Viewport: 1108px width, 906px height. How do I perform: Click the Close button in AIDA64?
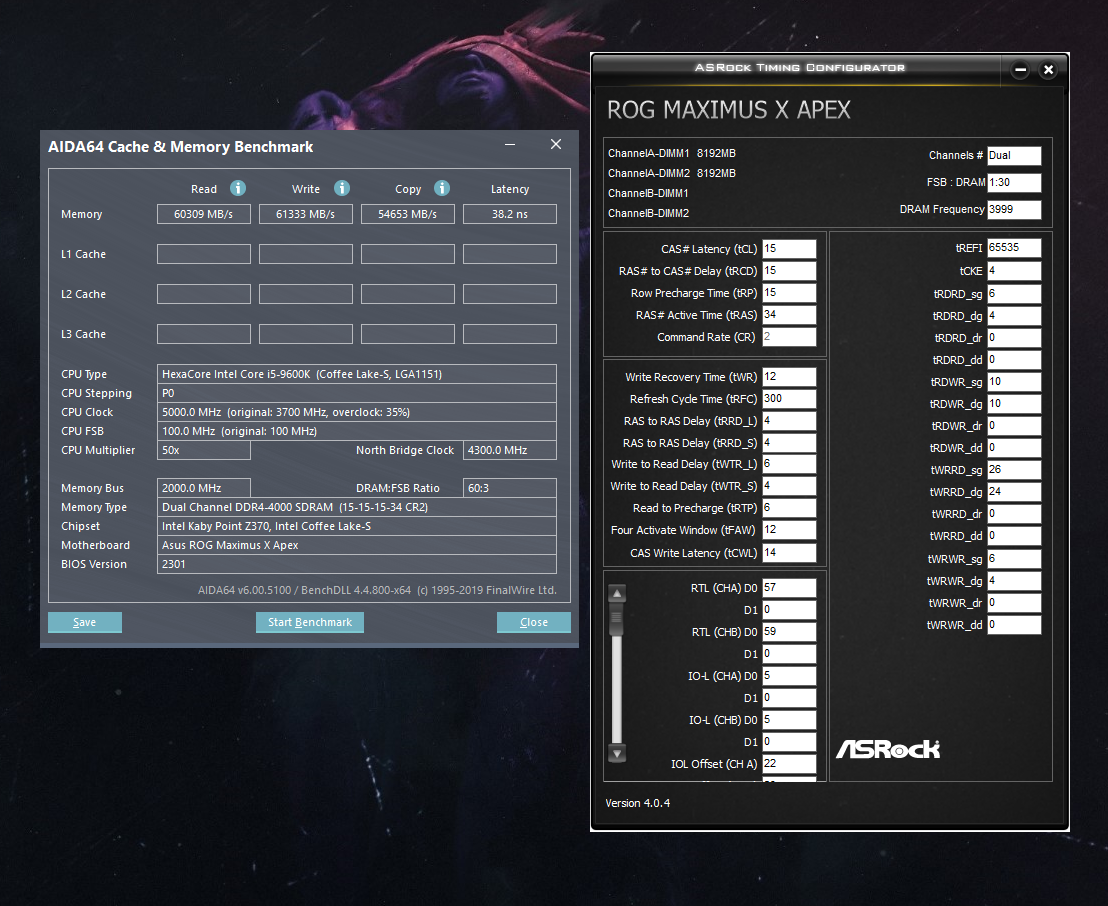point(534,622)
